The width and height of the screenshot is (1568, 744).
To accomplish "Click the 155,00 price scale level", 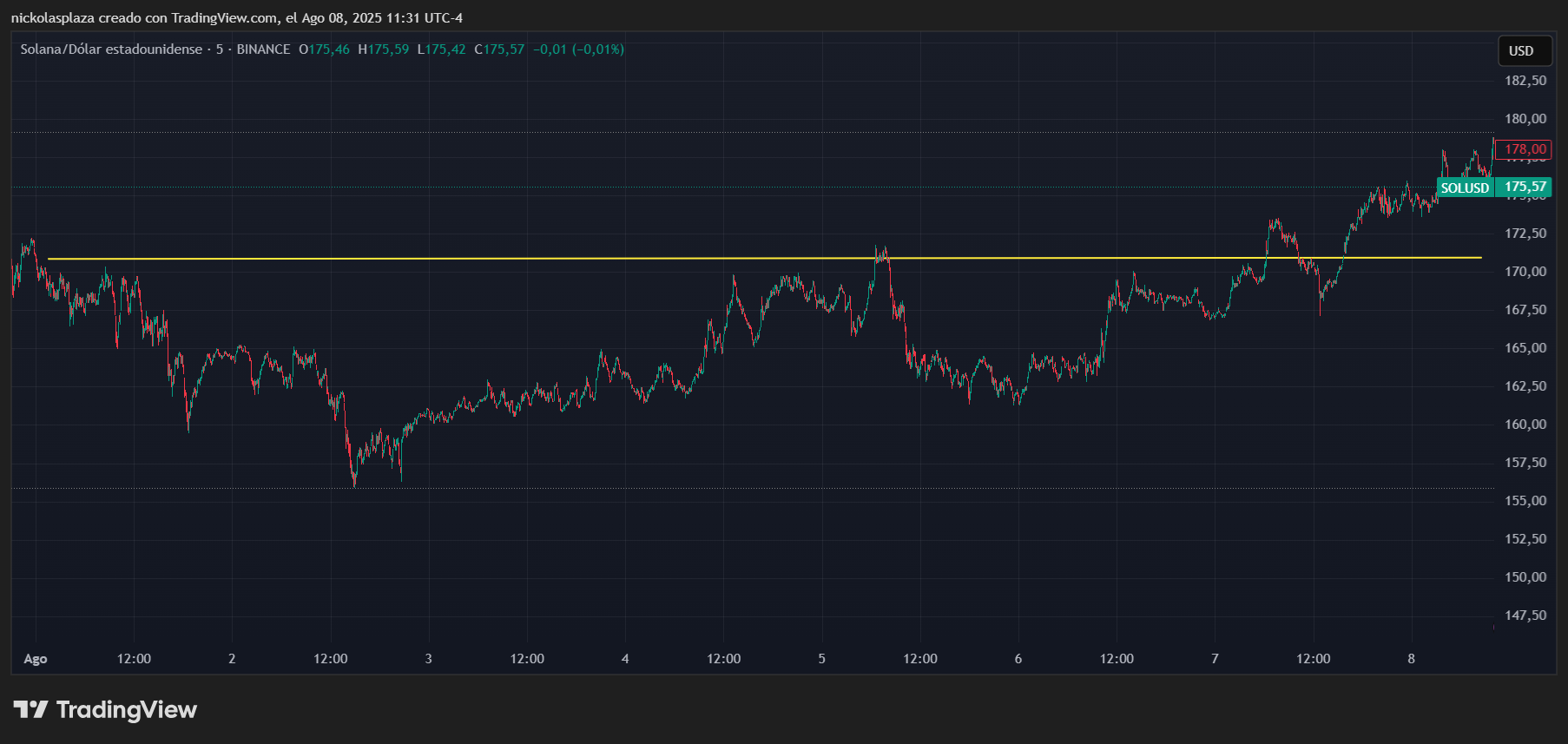I will (x=1525, y=501).
